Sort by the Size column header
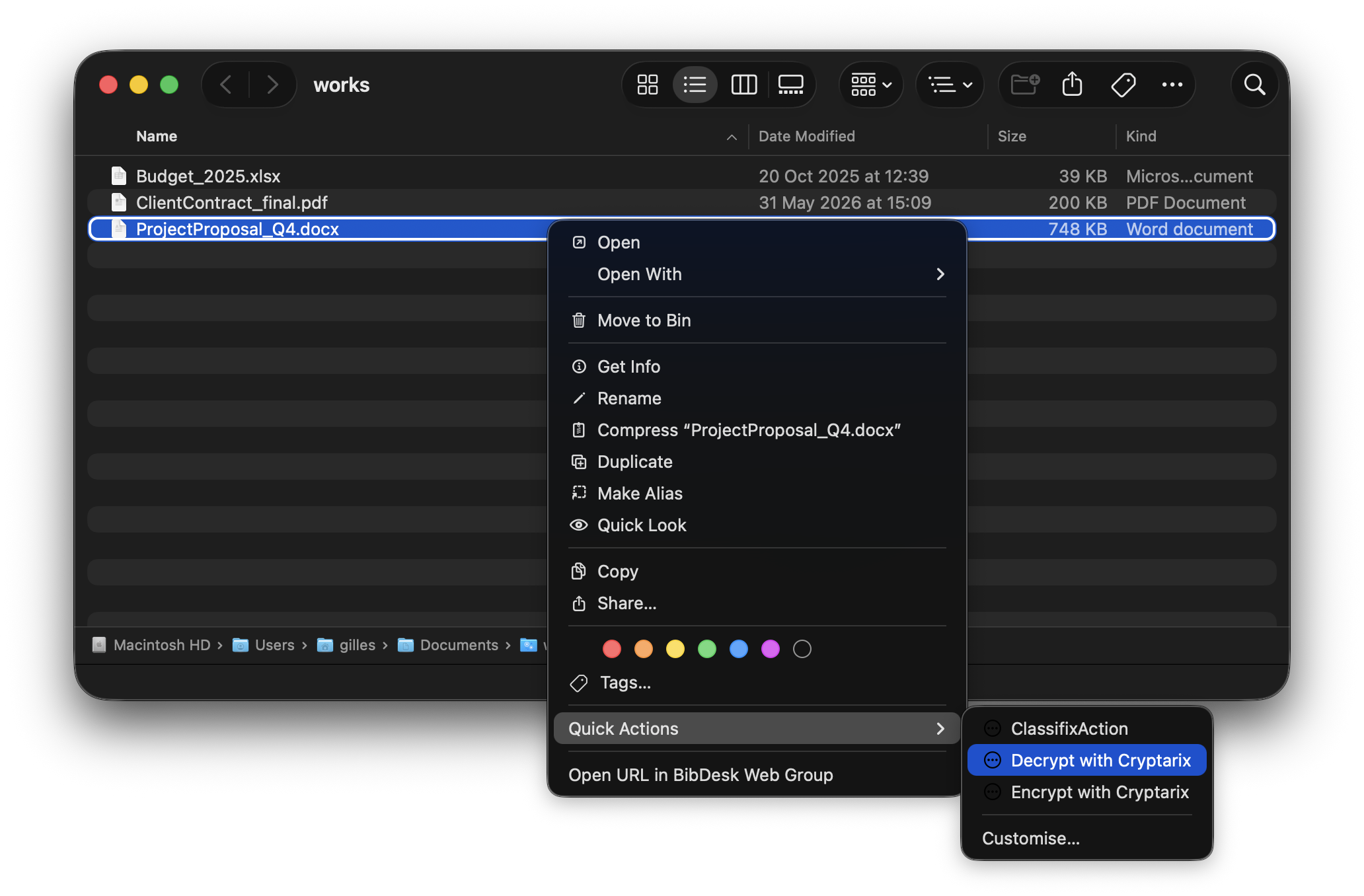The height and width of the screenshot is (896, 1364). 1012,136
